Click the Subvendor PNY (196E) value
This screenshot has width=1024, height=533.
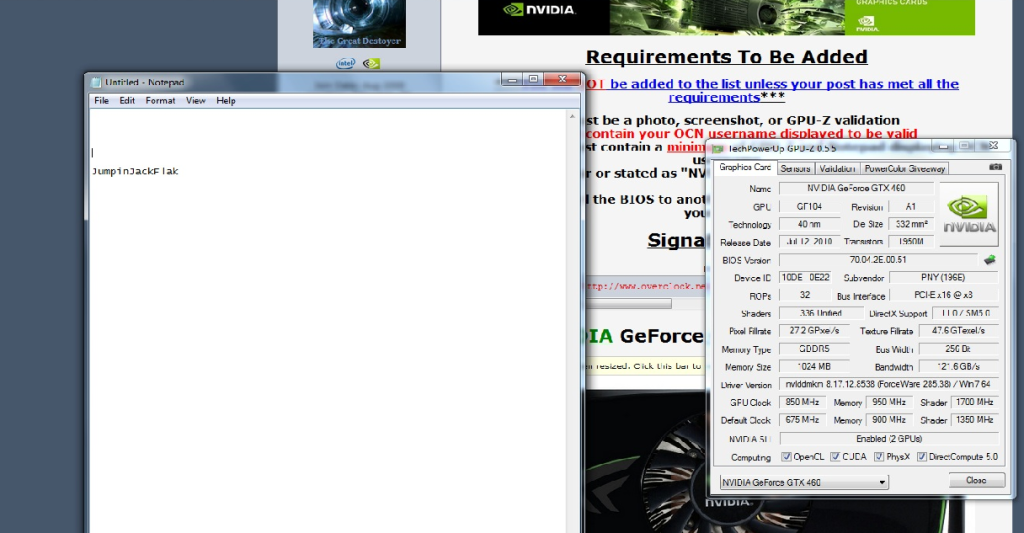click(x=944, y=278)
